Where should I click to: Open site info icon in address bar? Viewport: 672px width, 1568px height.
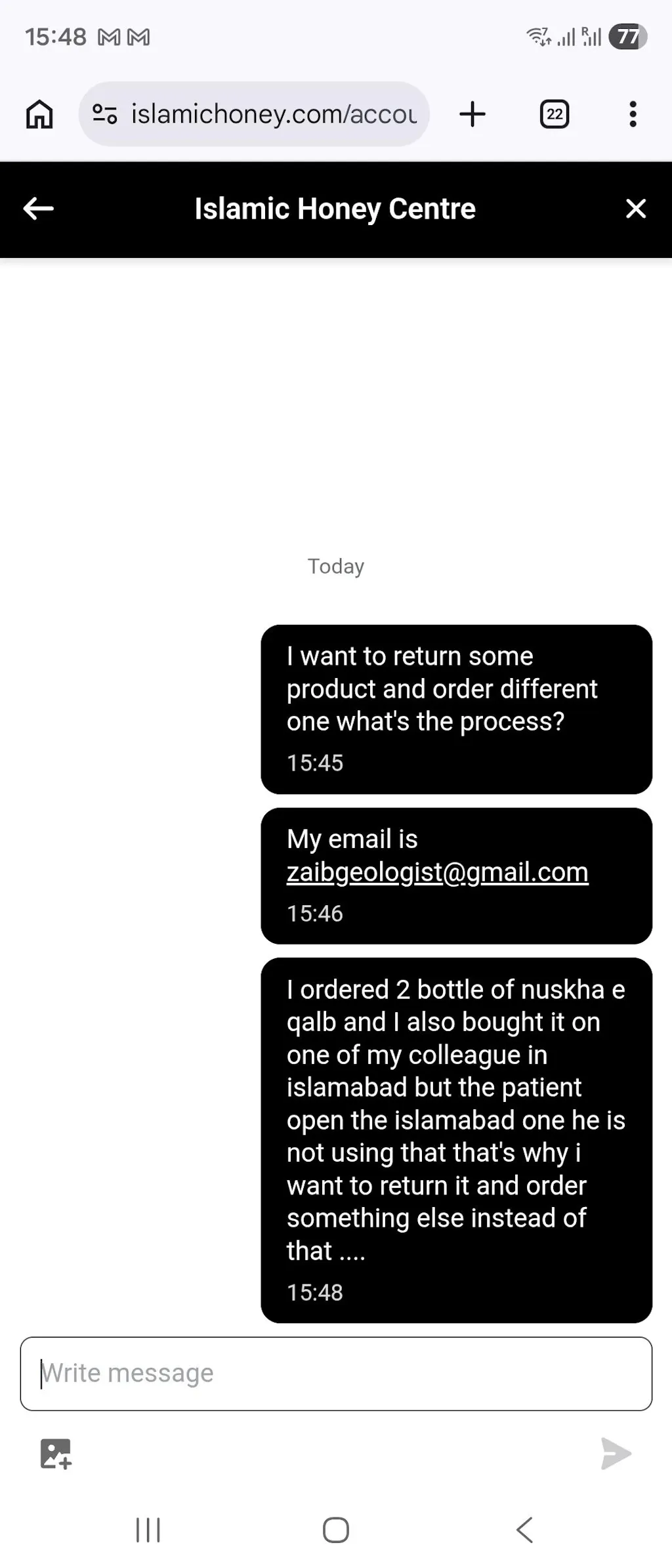tap(105, 114)
